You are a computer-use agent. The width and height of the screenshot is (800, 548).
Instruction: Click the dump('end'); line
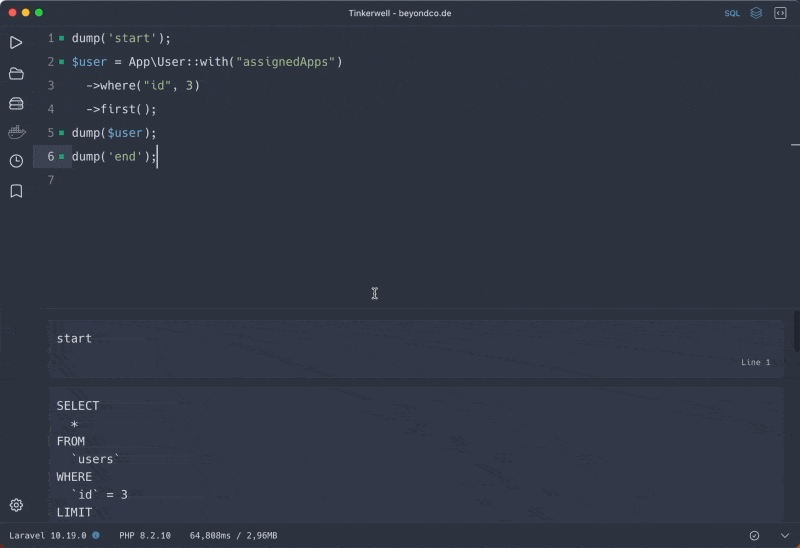coord(114,157)
